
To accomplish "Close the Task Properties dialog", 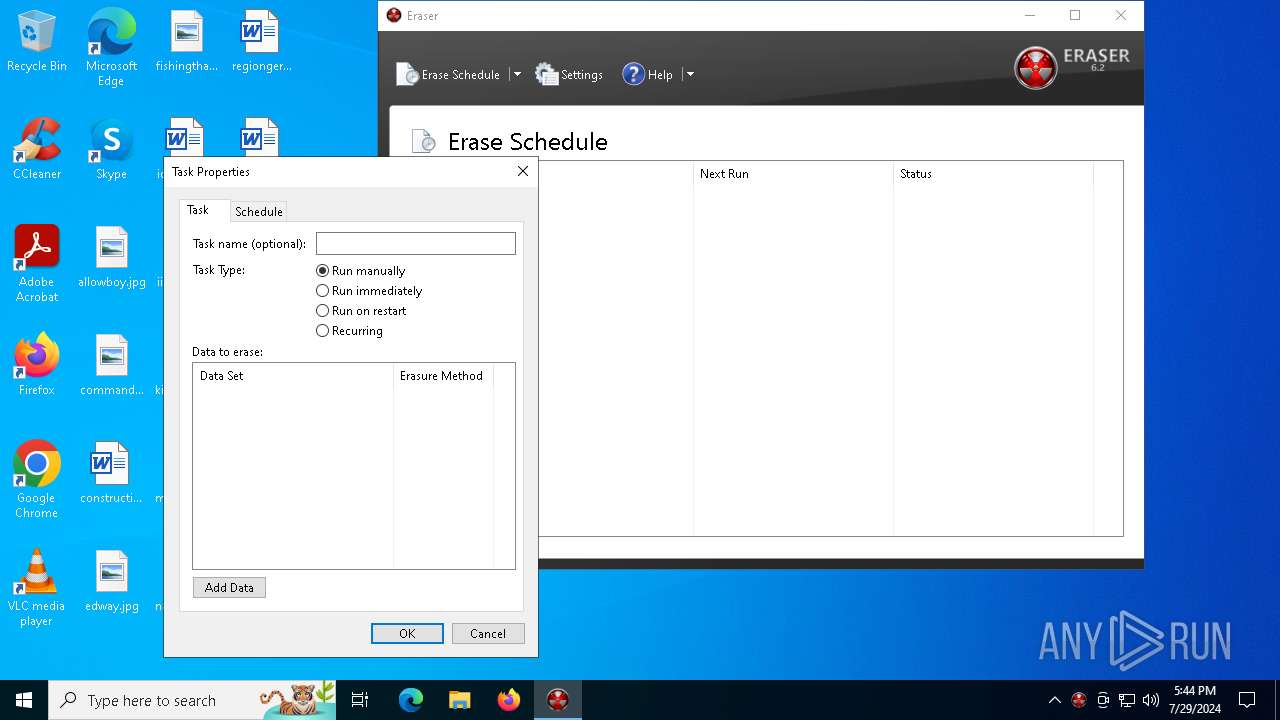I will click(522, 172).
